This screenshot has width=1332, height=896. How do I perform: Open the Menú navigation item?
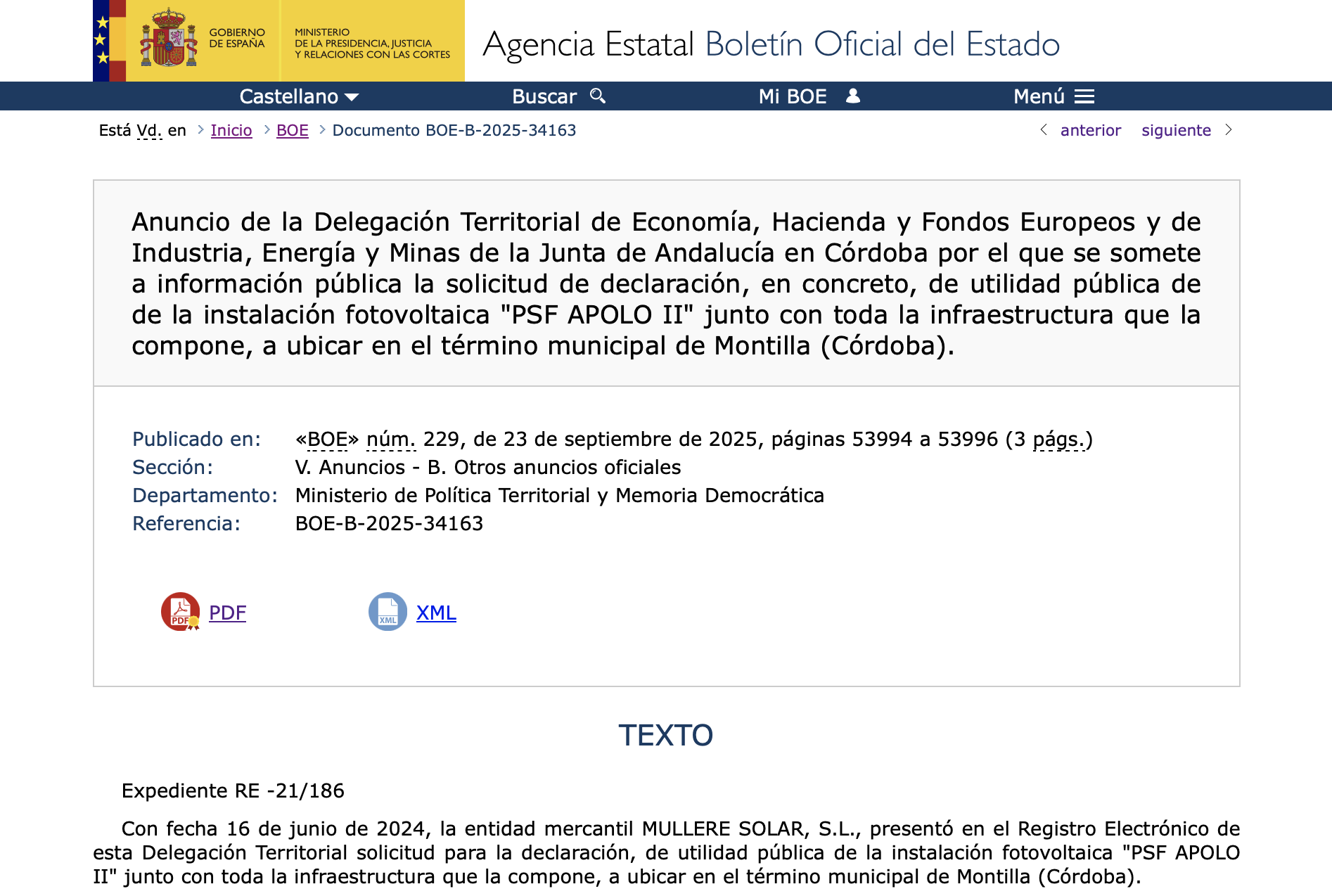[1039, 96]
